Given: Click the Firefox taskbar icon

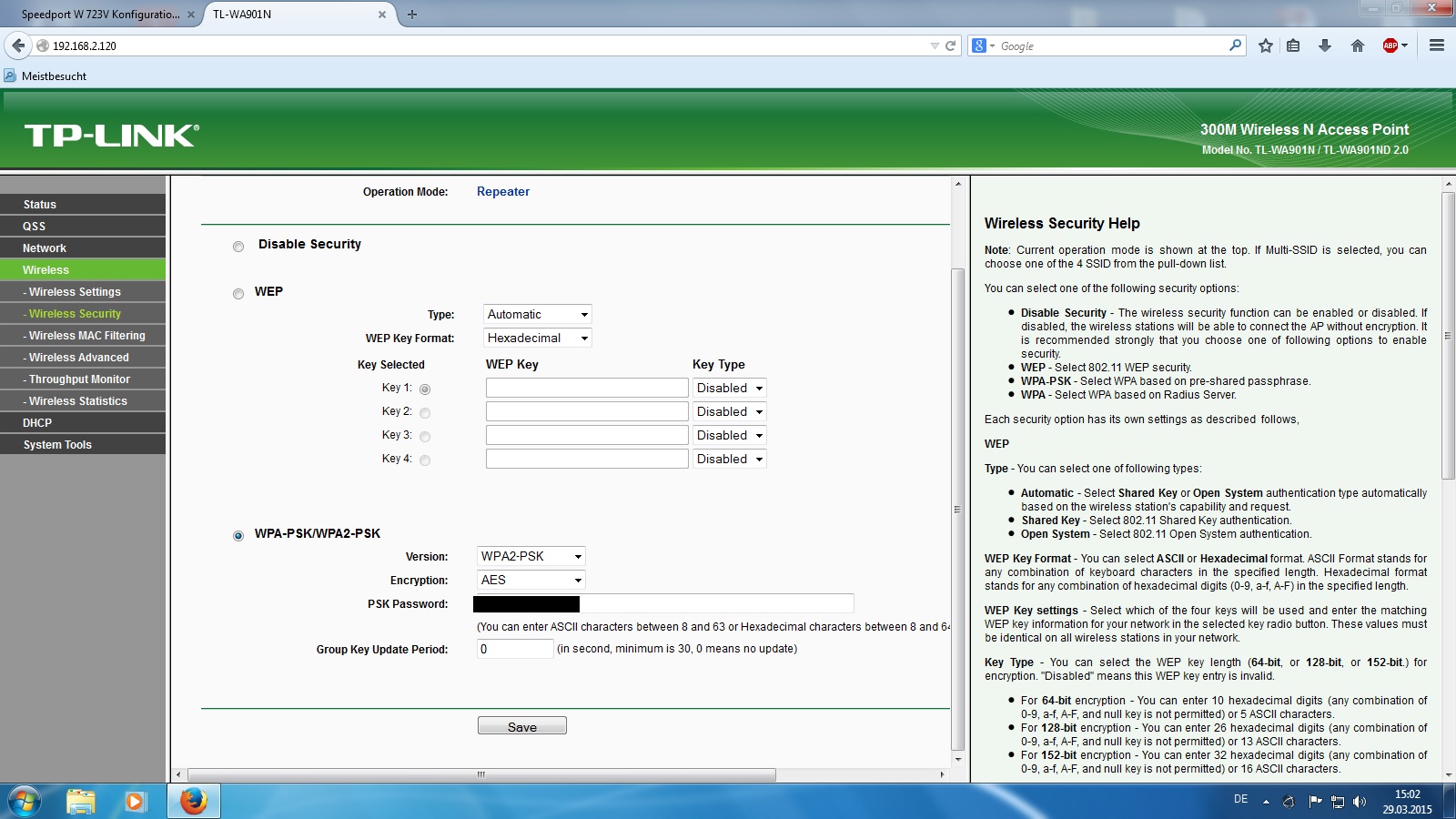Looking at the screenshot, I should pyautogui.click(x=193, y=801).
